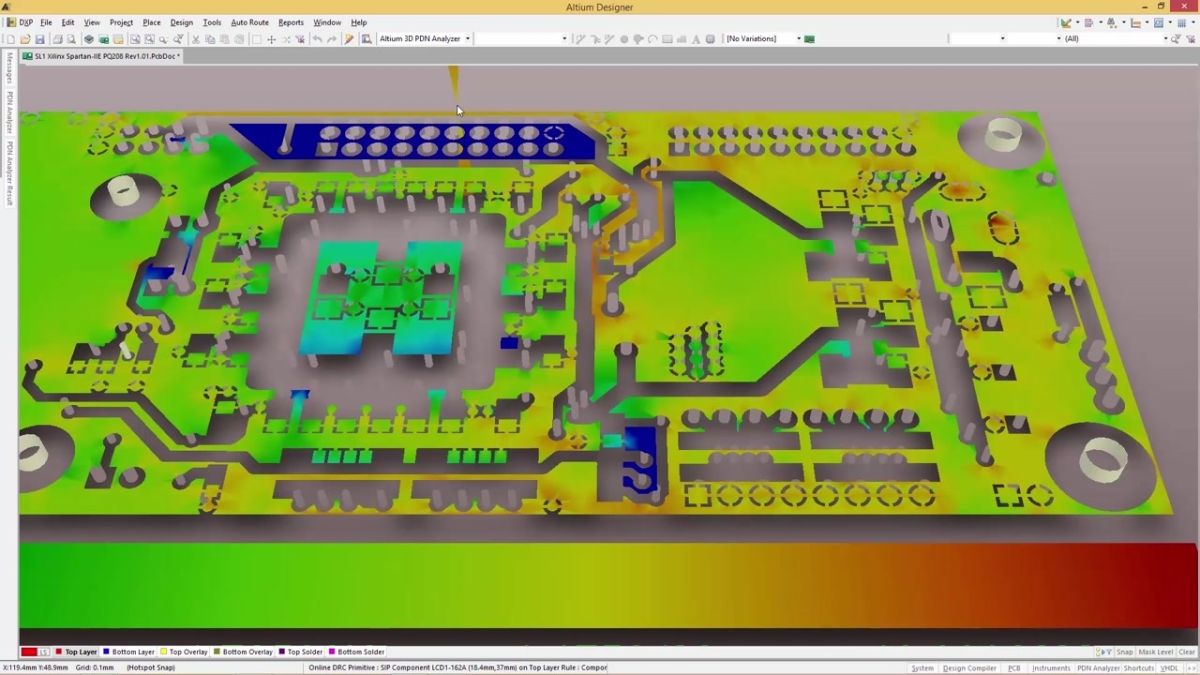This screenshot has height=675, width=1200.
Task: Toggle the Top Layer tab
Action: 77,652
